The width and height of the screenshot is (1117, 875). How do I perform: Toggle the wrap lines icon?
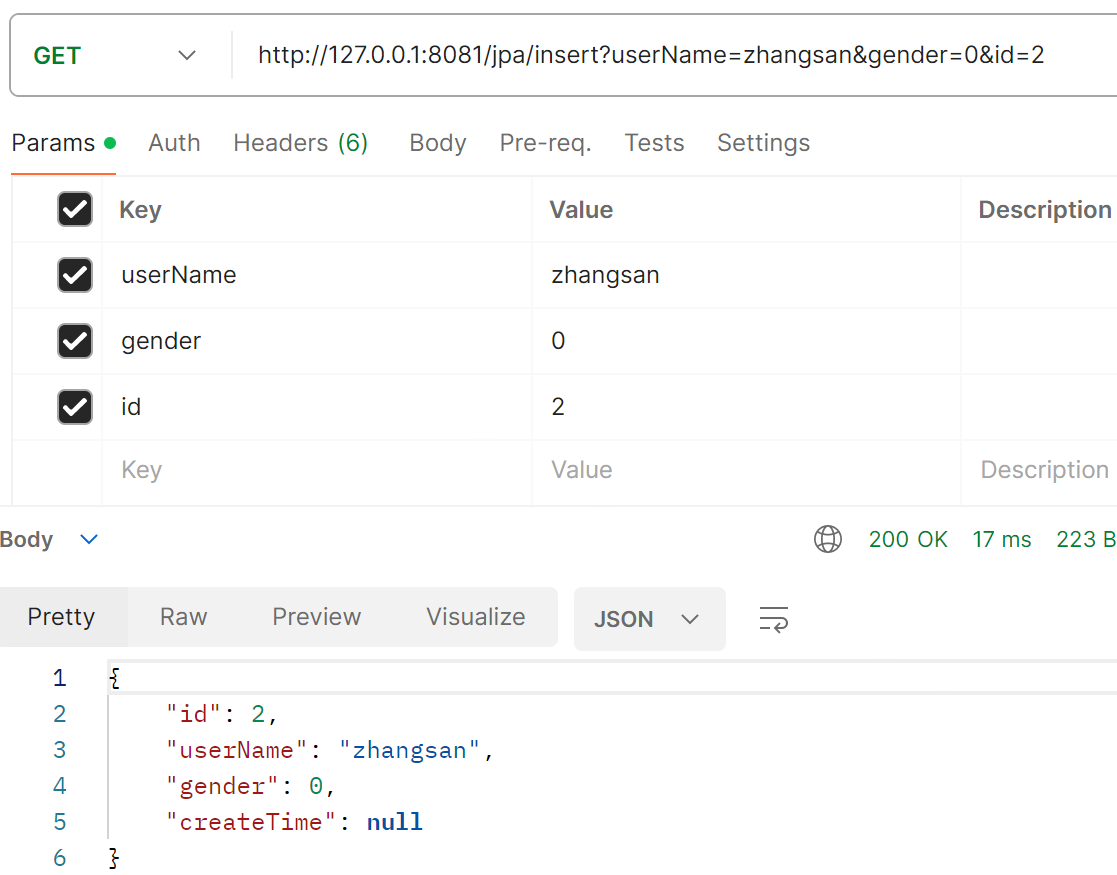(x=774, y=619)
